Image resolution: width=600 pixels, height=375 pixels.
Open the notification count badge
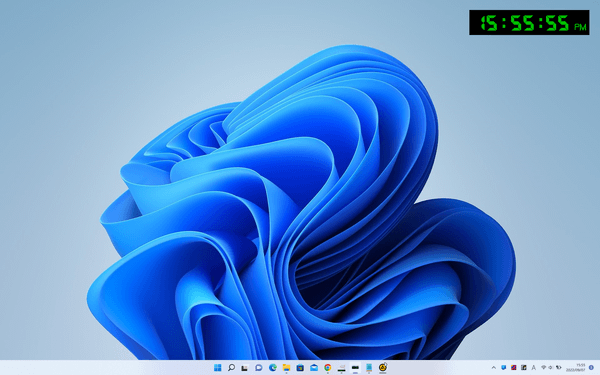point(591,367)
